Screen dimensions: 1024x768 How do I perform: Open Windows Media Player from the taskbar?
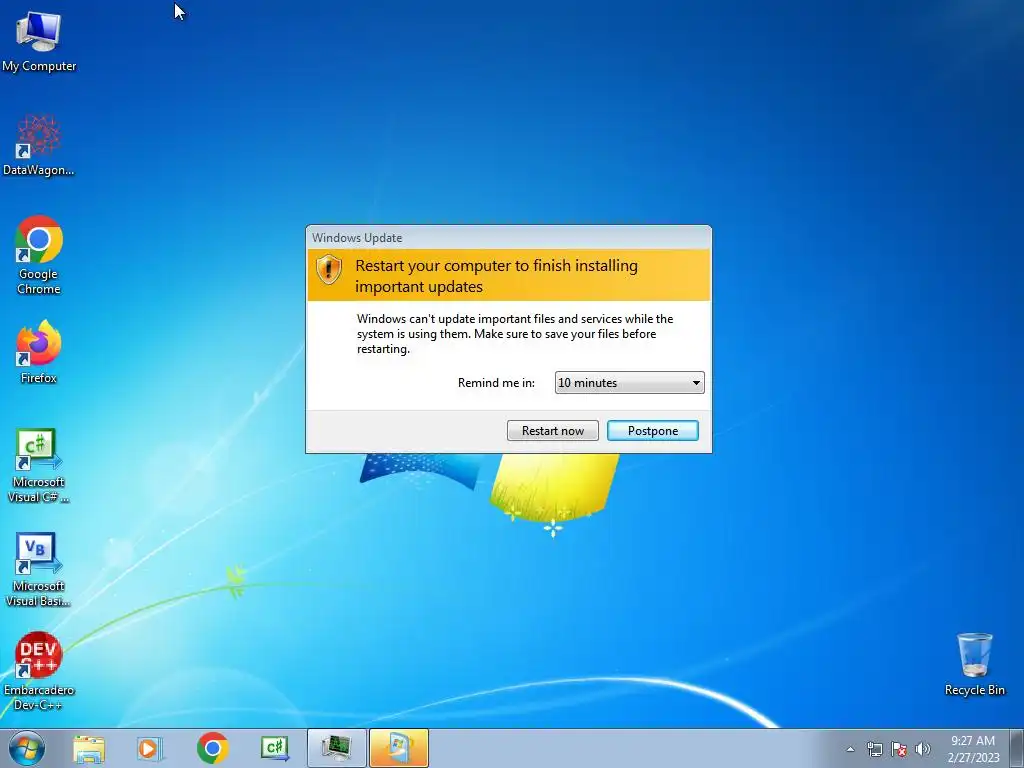150,748
